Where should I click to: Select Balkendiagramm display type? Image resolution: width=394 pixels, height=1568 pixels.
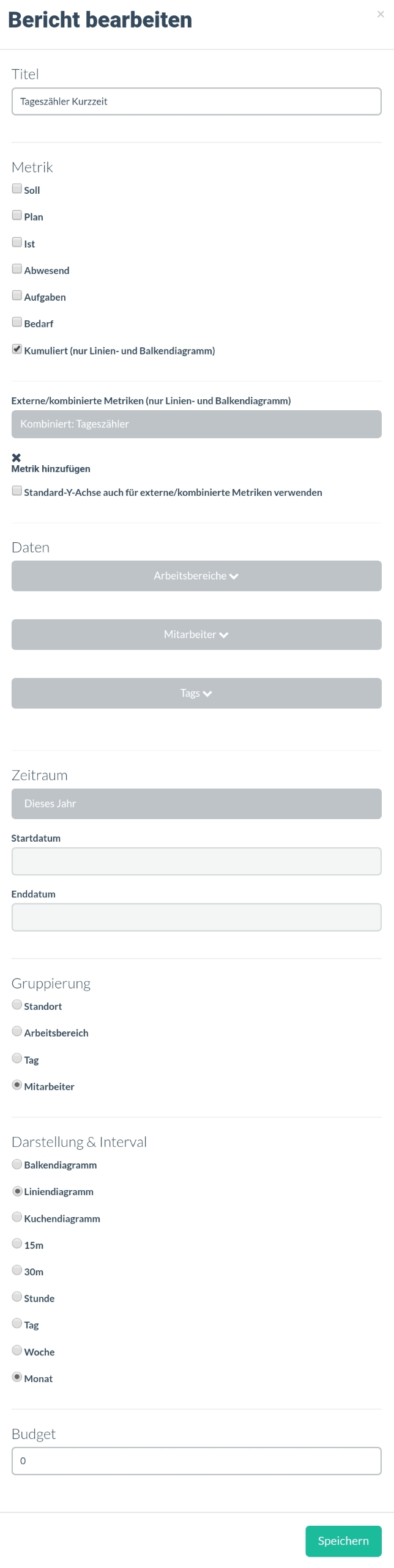pos(17,1164)
